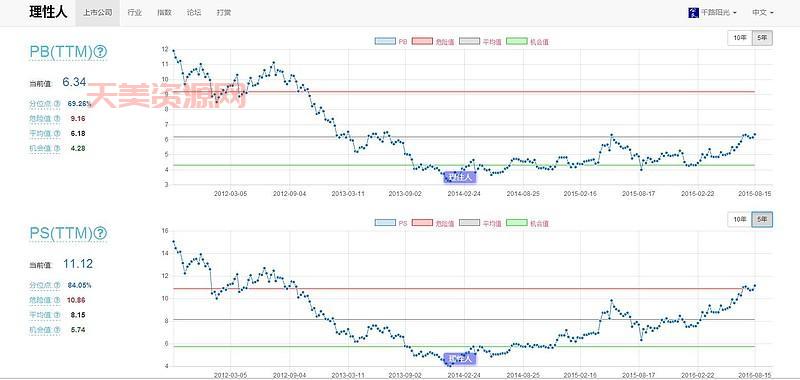Click help icon beside PS 危险值
Image resolution: width=800 pixels, height=380 pixels.
[x=57, y=300]
